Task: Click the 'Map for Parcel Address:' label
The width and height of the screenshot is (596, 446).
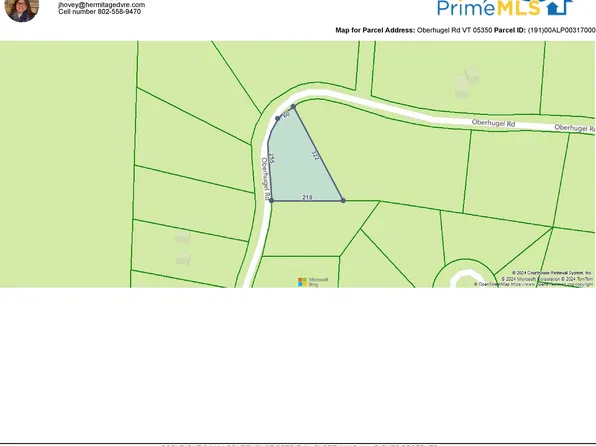Action: coord(375,30)
